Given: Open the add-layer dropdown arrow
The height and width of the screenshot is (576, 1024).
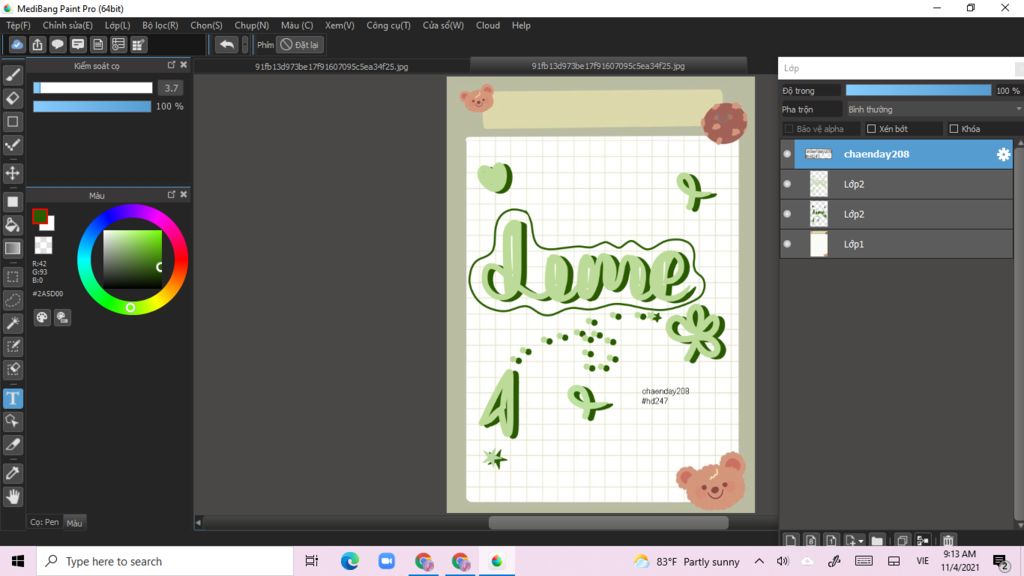Looking at the screenshot, I should (861, 541).
